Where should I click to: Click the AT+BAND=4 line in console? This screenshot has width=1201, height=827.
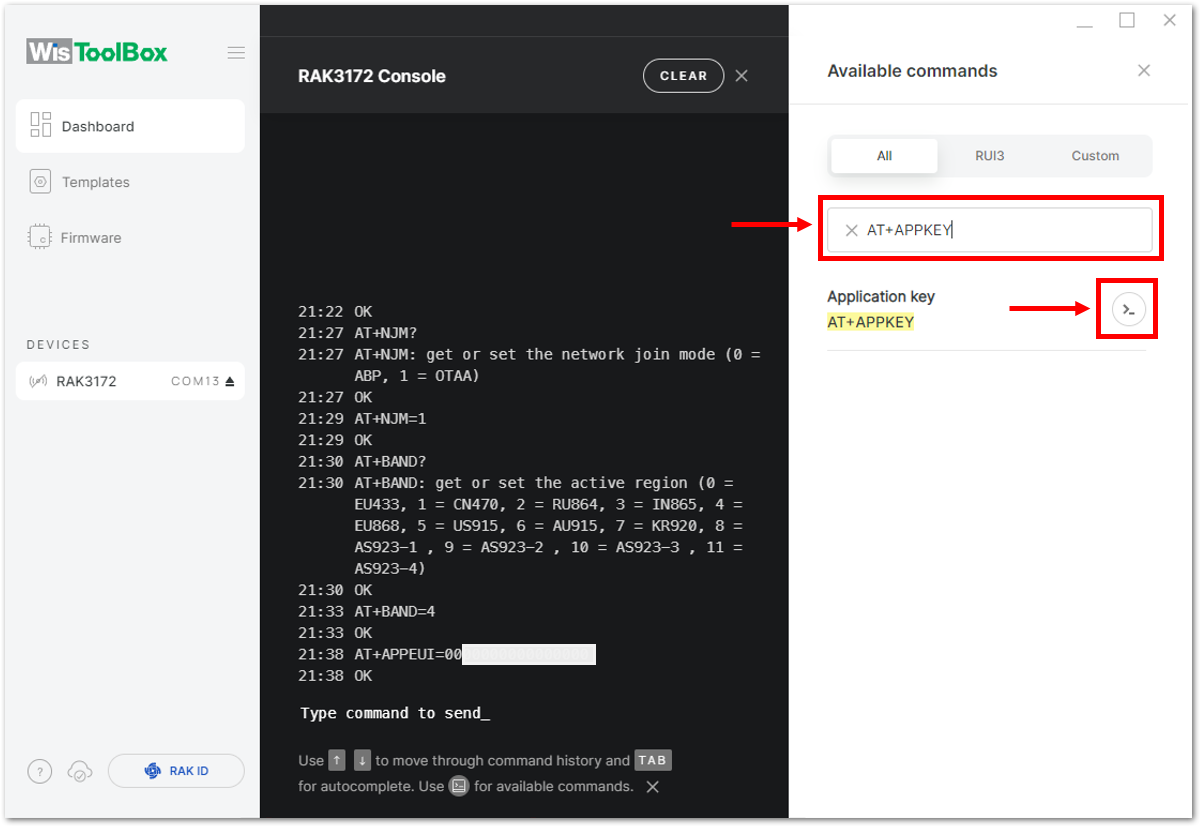coord(366,611)
